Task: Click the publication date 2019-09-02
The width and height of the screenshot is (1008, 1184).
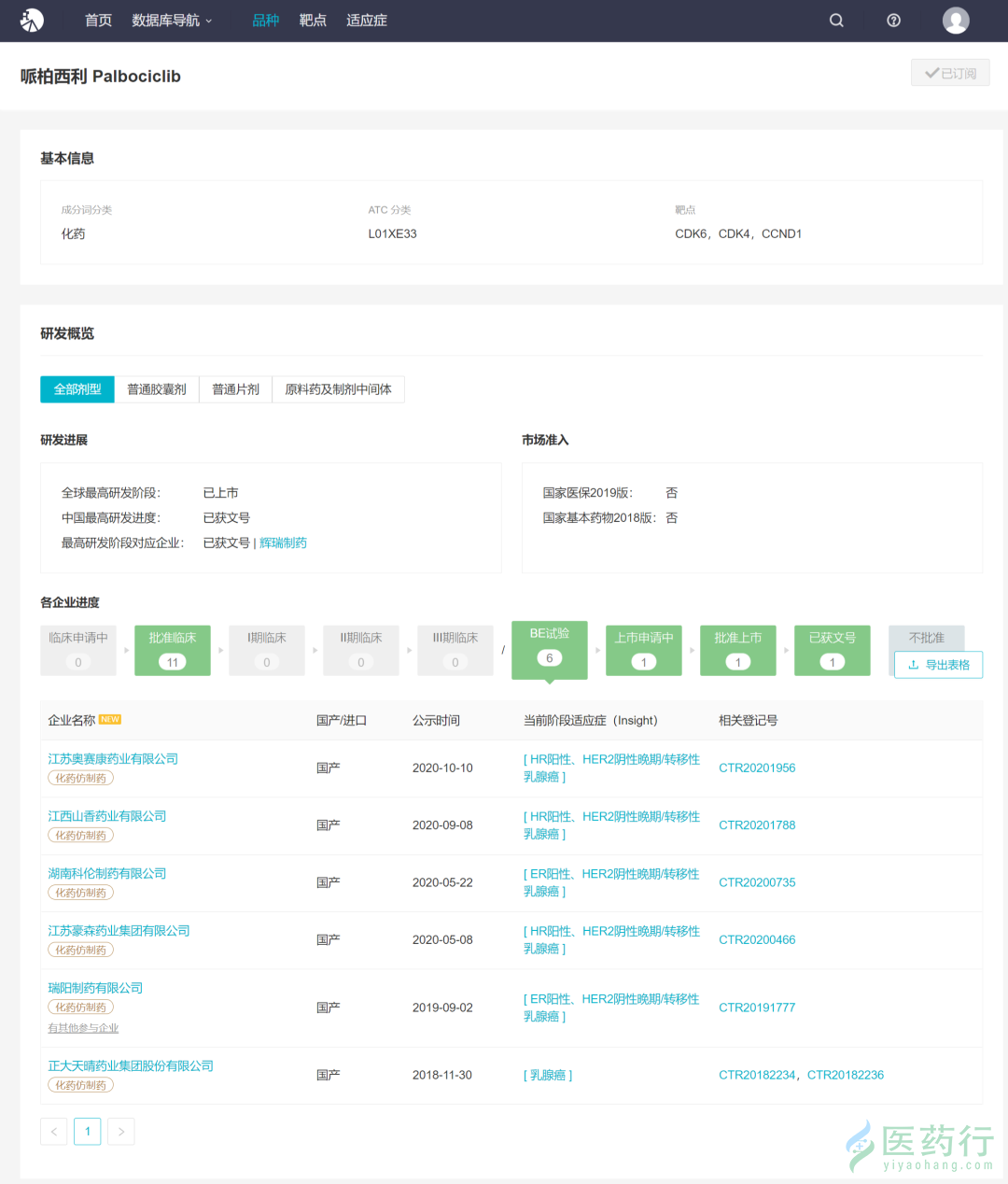Action: (x=442, y=1008)
